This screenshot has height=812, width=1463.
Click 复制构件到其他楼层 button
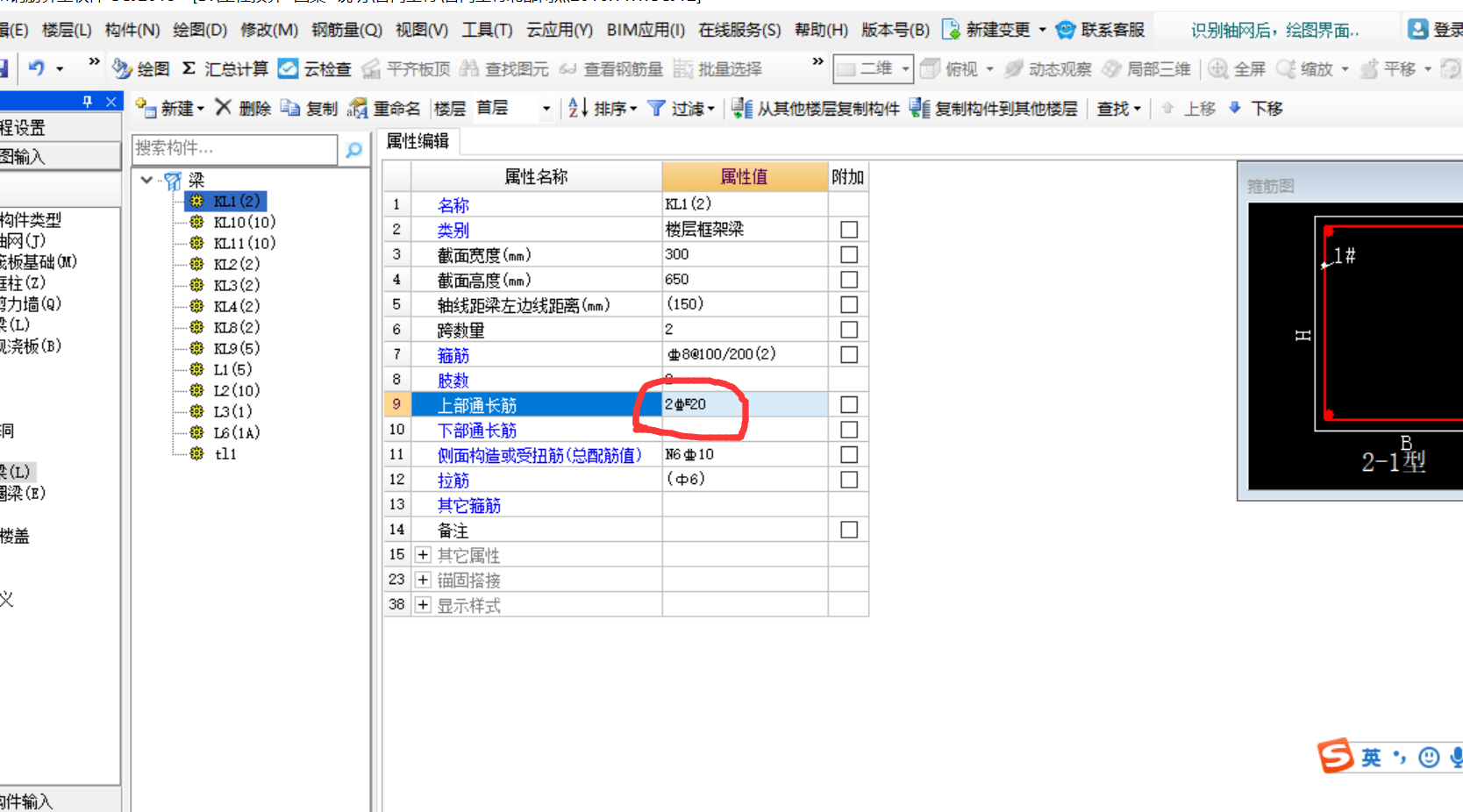[x=993, y=108]
